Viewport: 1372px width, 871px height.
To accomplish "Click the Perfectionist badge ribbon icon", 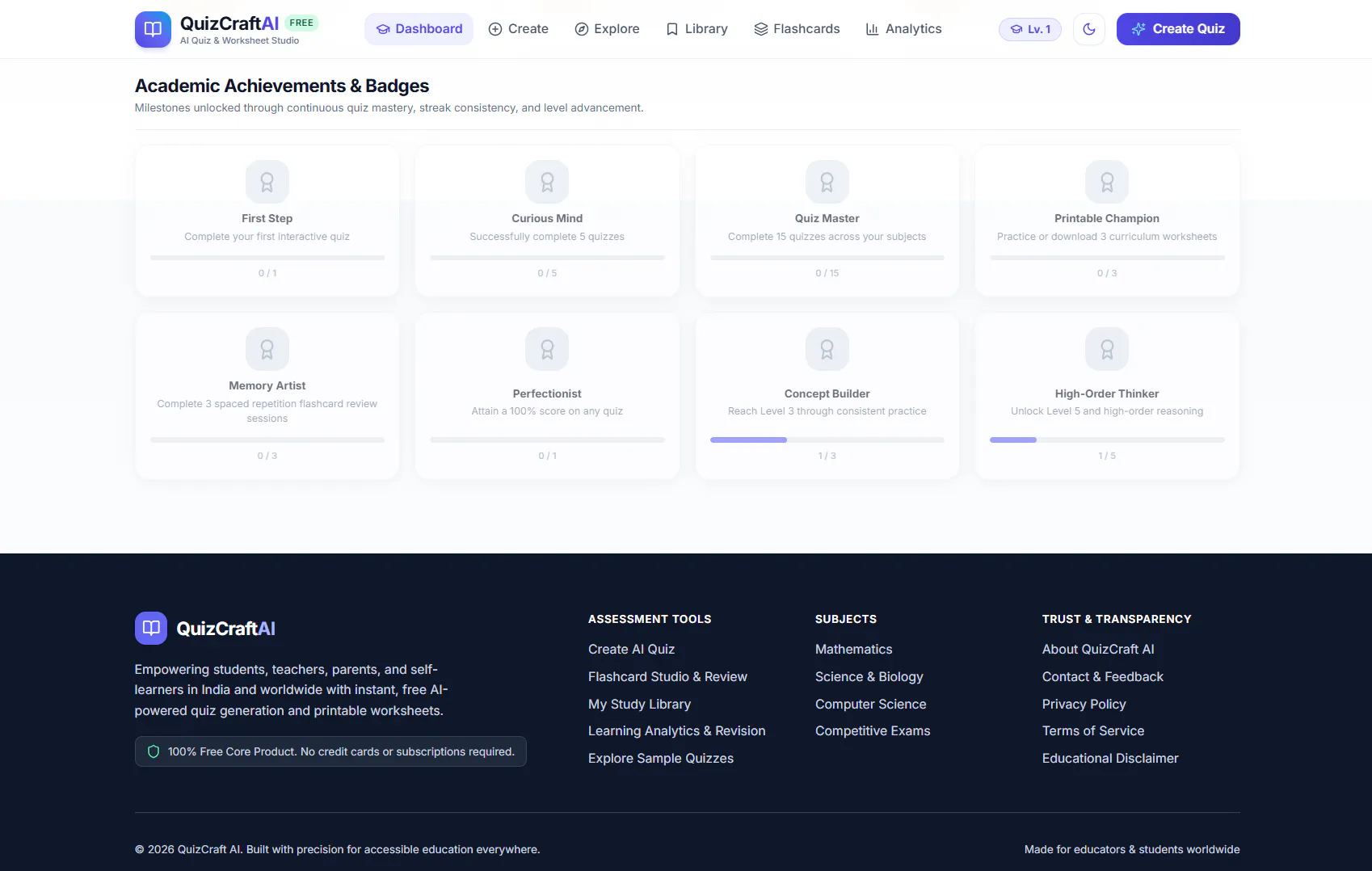I will (x=547, y=349).
